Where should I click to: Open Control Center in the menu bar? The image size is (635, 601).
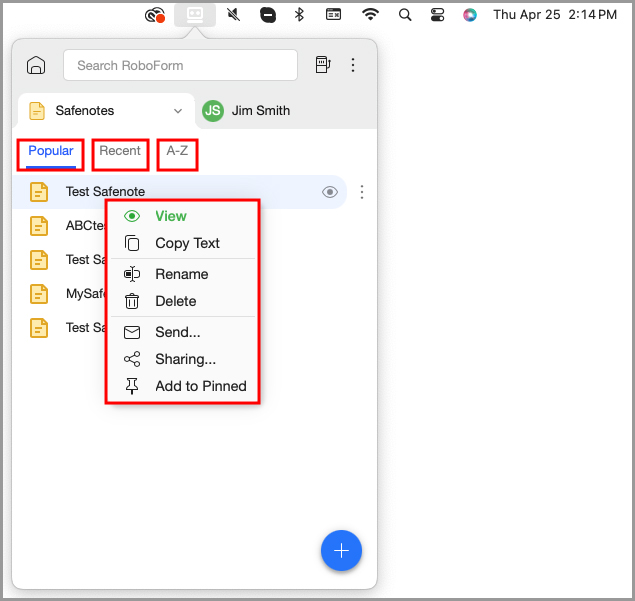pos(437,15)
